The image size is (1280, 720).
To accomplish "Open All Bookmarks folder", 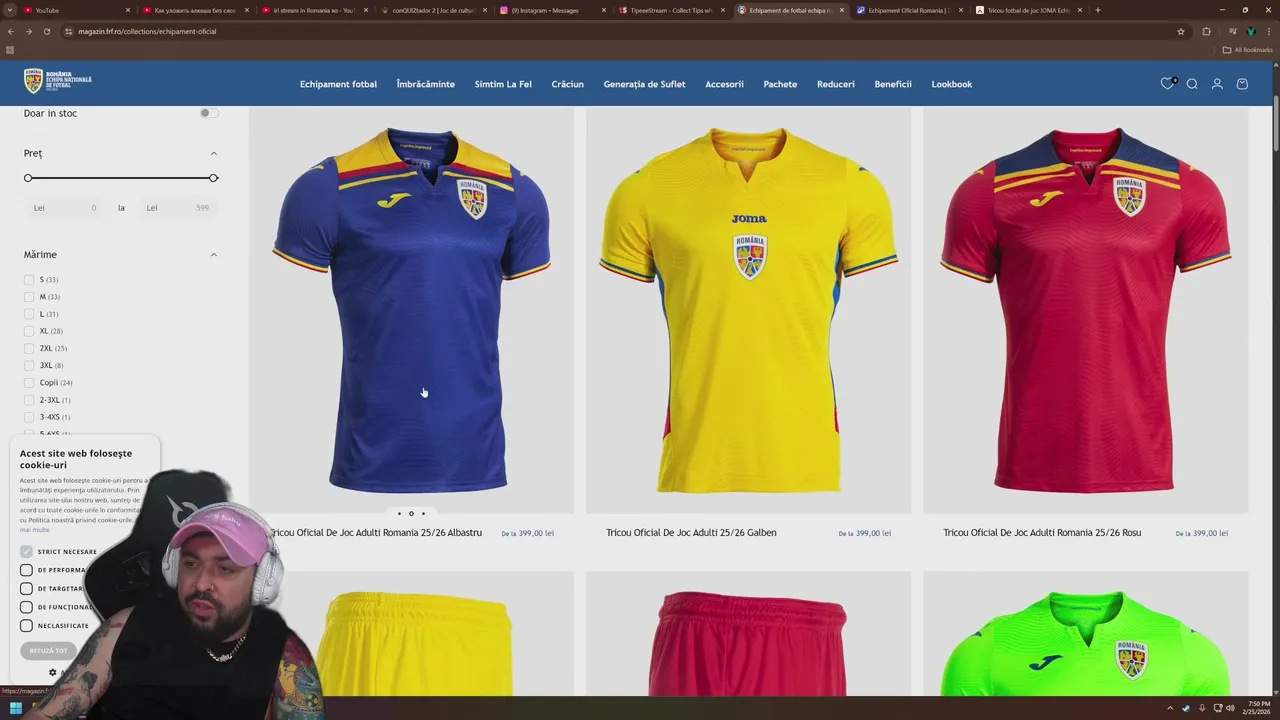I will click(x=1248, y=49).
